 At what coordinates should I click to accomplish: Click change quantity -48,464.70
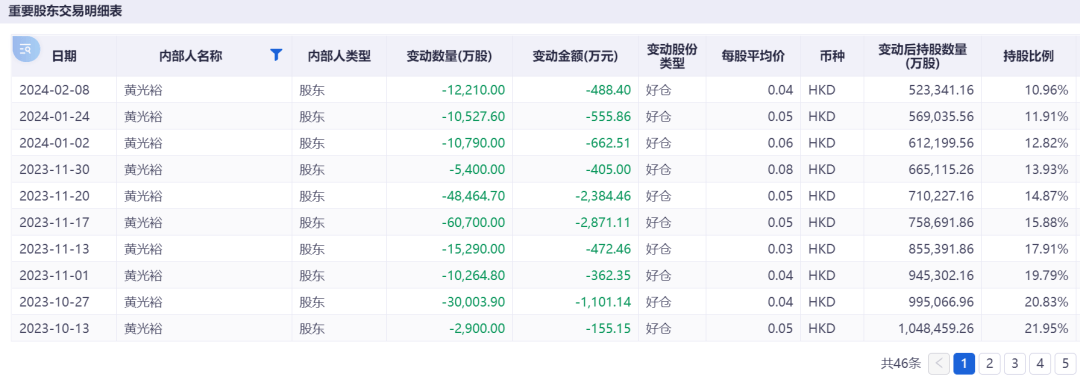[473, 196]
